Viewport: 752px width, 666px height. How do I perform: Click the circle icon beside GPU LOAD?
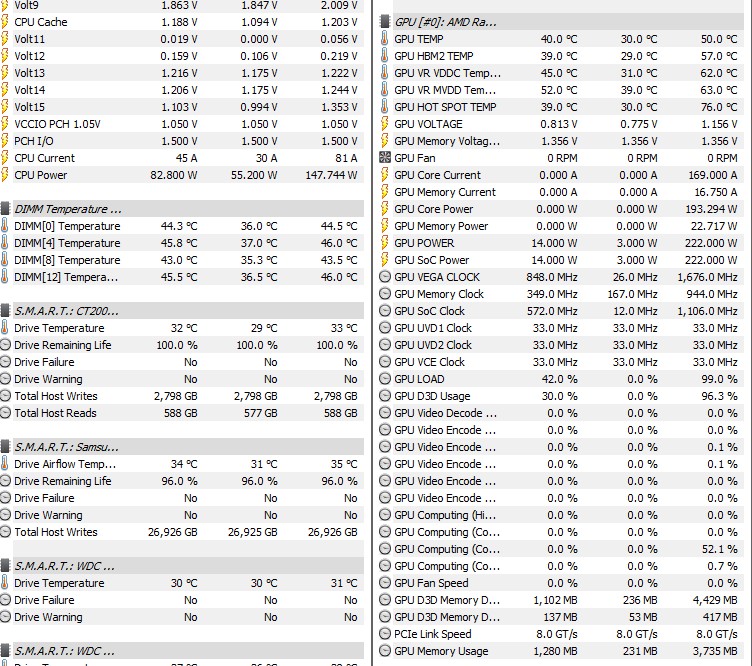(x=385, y=379)
